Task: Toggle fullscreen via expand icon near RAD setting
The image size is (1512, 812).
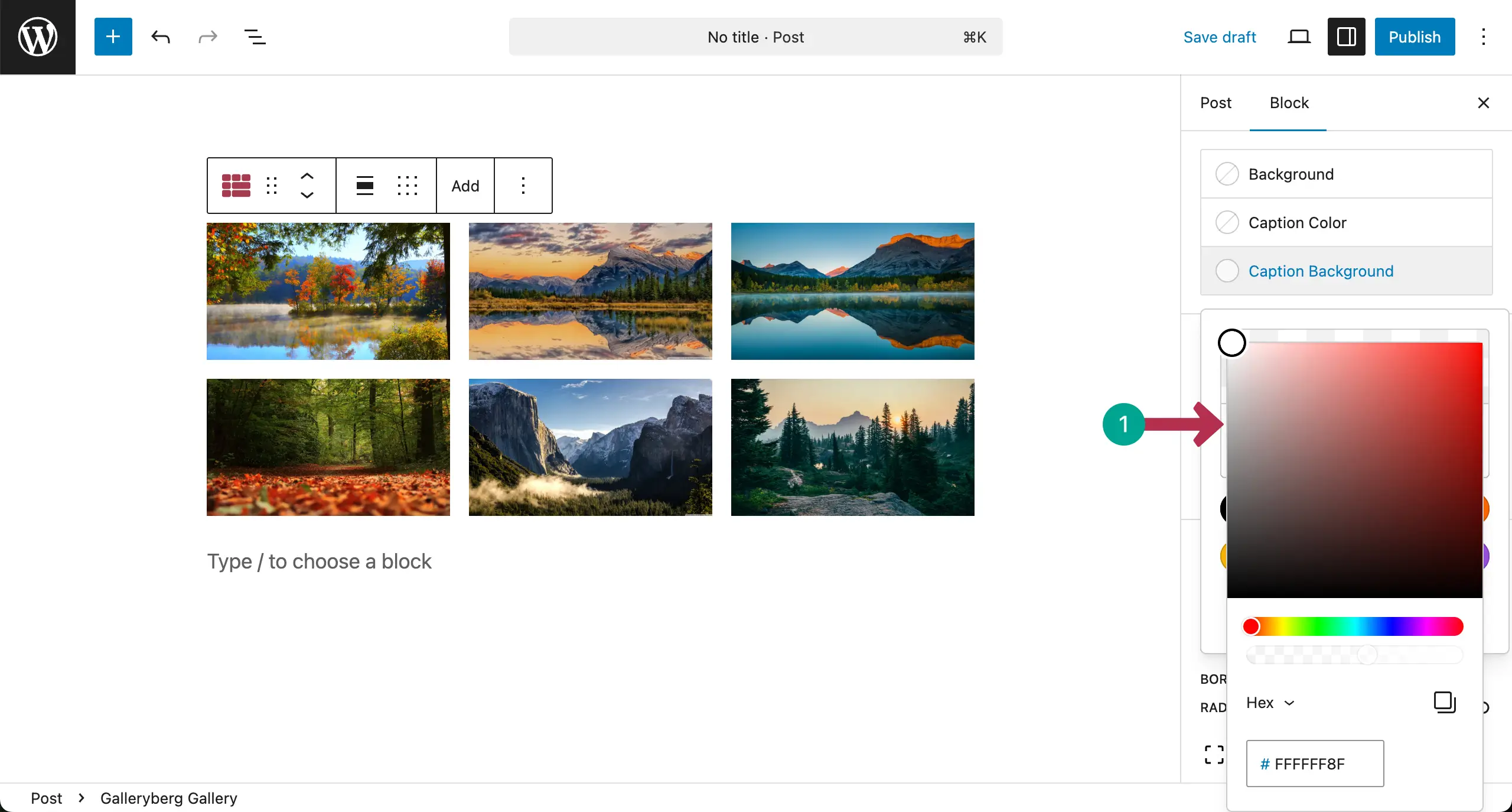Action: (1213, 754)
